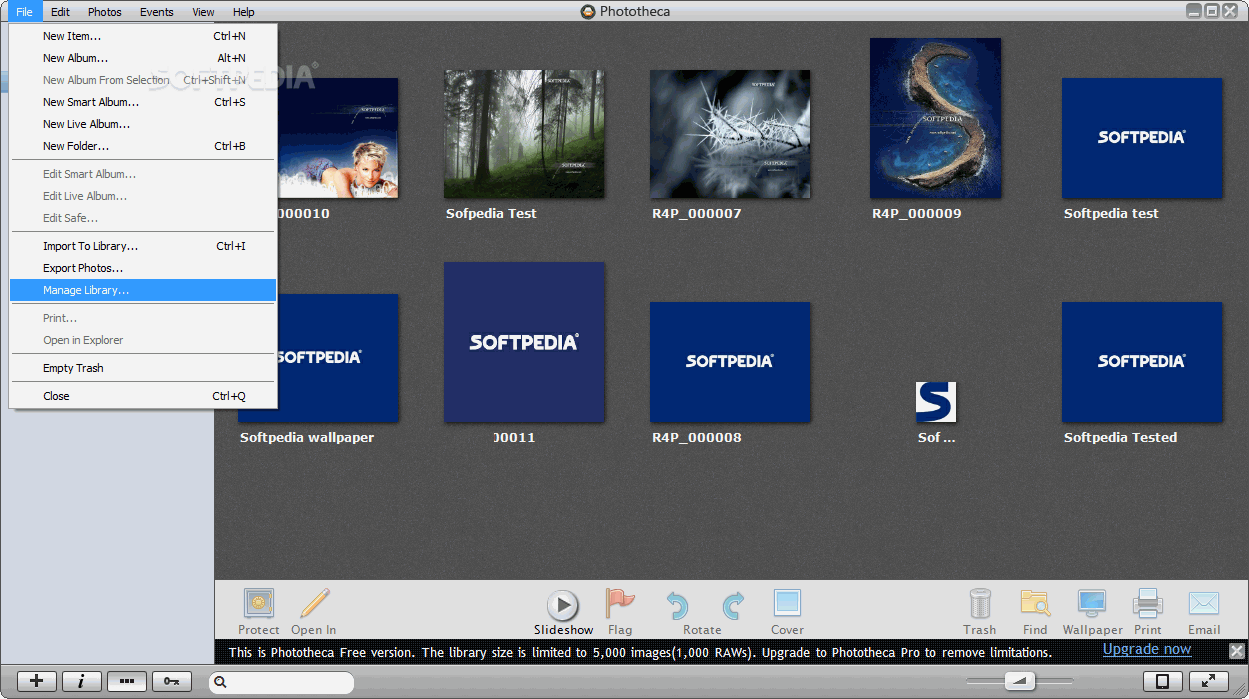
Task: Click the three-dots options button
Action: (x=127, y=681)
